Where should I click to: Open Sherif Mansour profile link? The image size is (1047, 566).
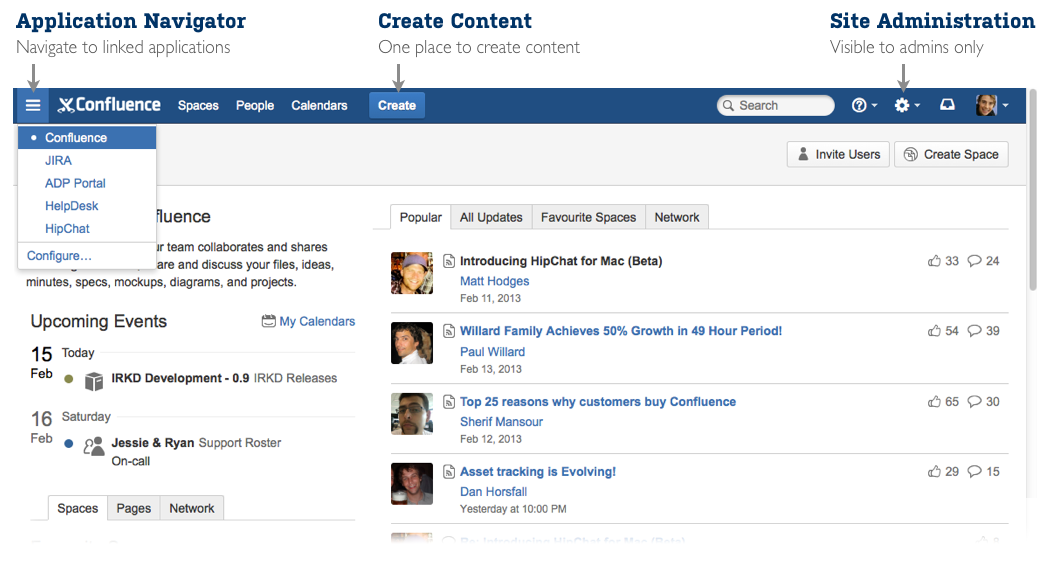501,422
